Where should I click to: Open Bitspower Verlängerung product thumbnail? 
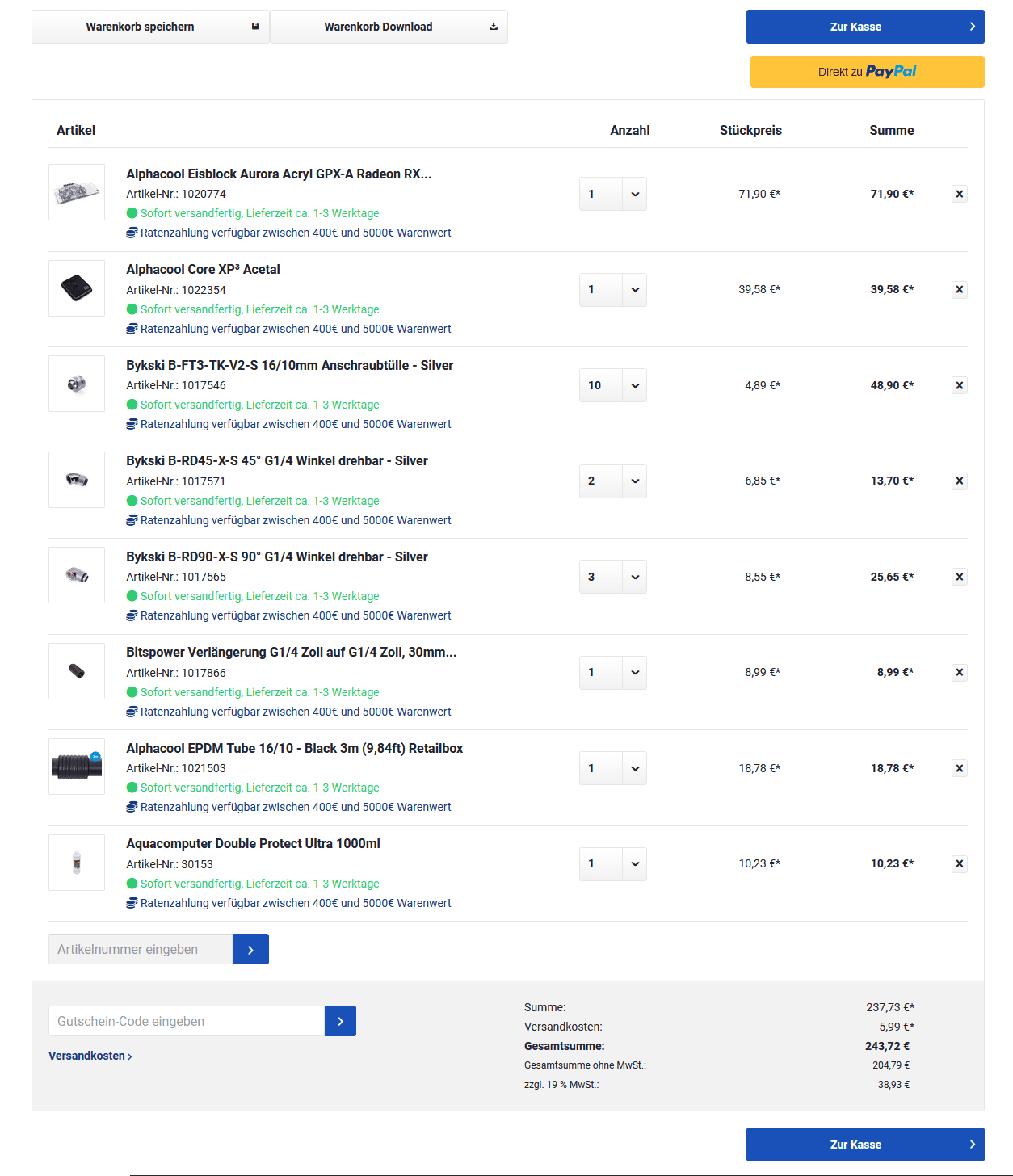[77, 671]
